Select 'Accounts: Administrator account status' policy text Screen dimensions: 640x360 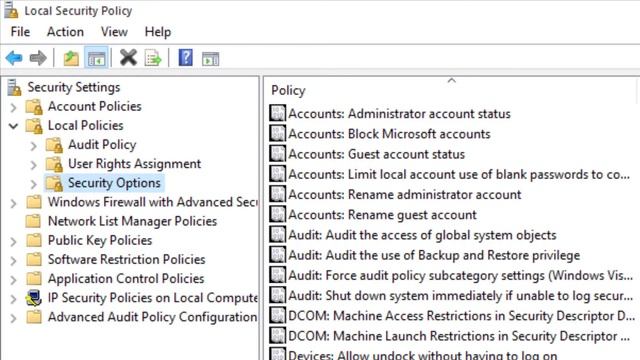[x=400, y=114]
